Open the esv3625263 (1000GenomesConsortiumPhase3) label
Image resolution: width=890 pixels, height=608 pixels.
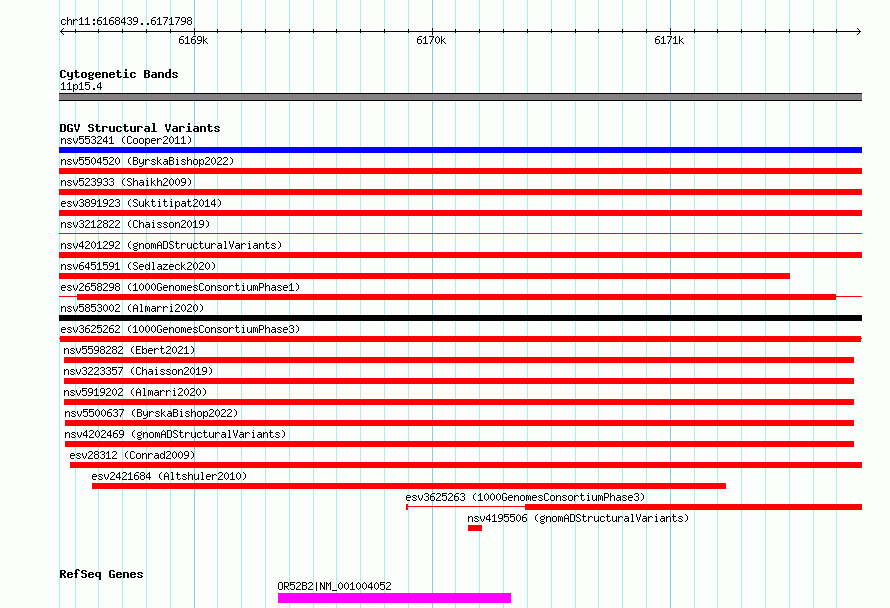[524, 497]
